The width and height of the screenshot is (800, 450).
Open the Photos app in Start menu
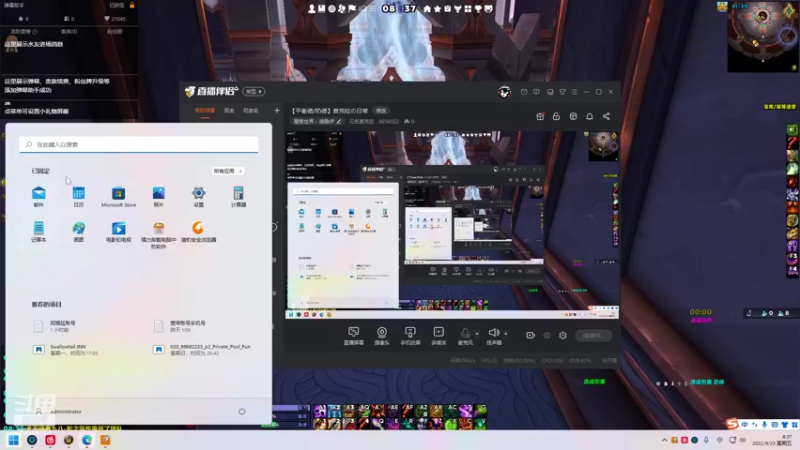pyautogui.click(x=159, y=196)
